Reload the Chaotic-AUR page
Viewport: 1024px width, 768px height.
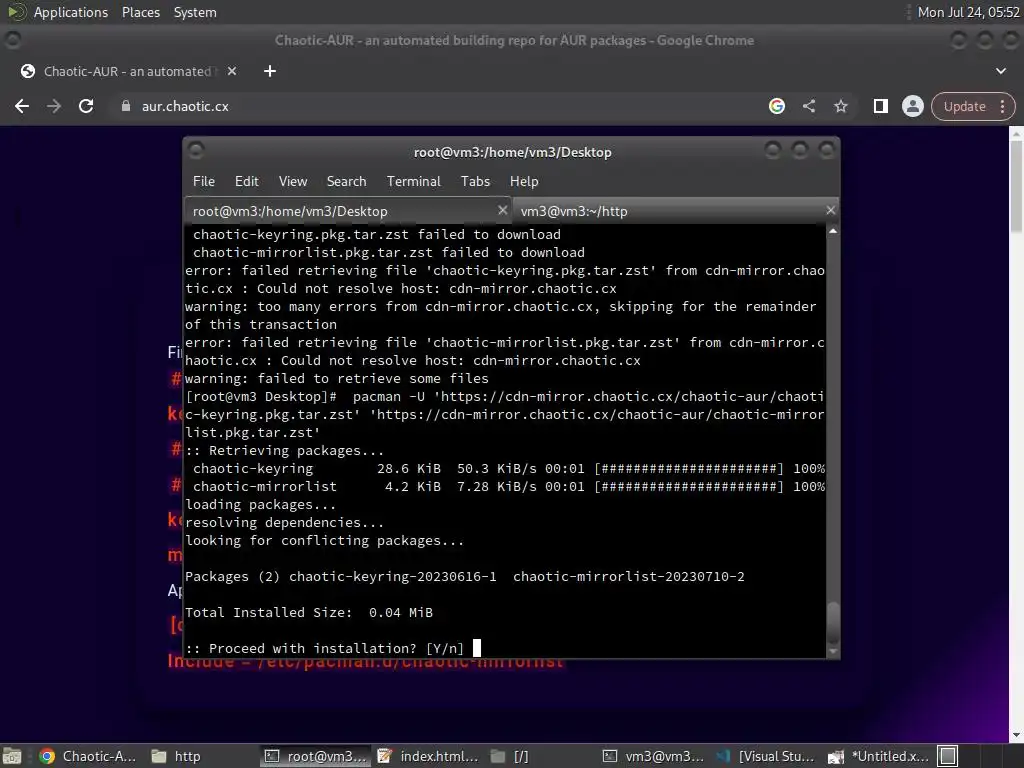pos(86,106)
